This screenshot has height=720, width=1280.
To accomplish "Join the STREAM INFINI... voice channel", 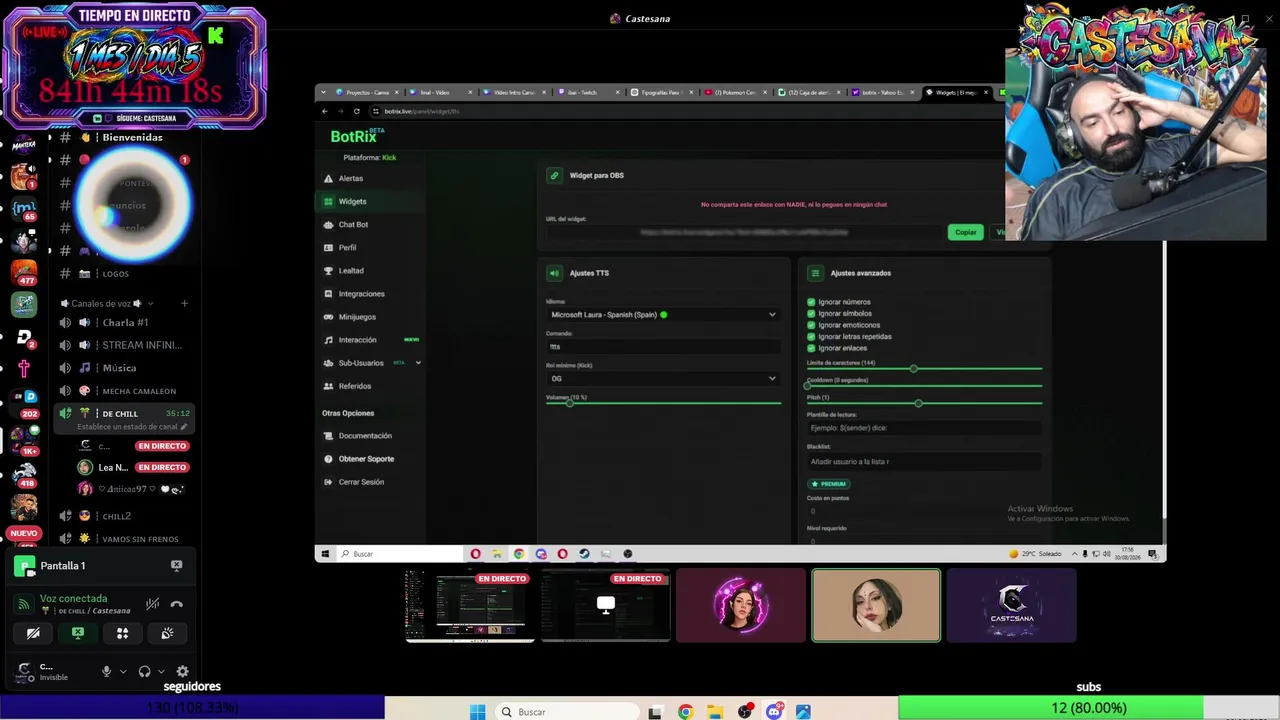I will pyautogui.click(x=125, y=345).
